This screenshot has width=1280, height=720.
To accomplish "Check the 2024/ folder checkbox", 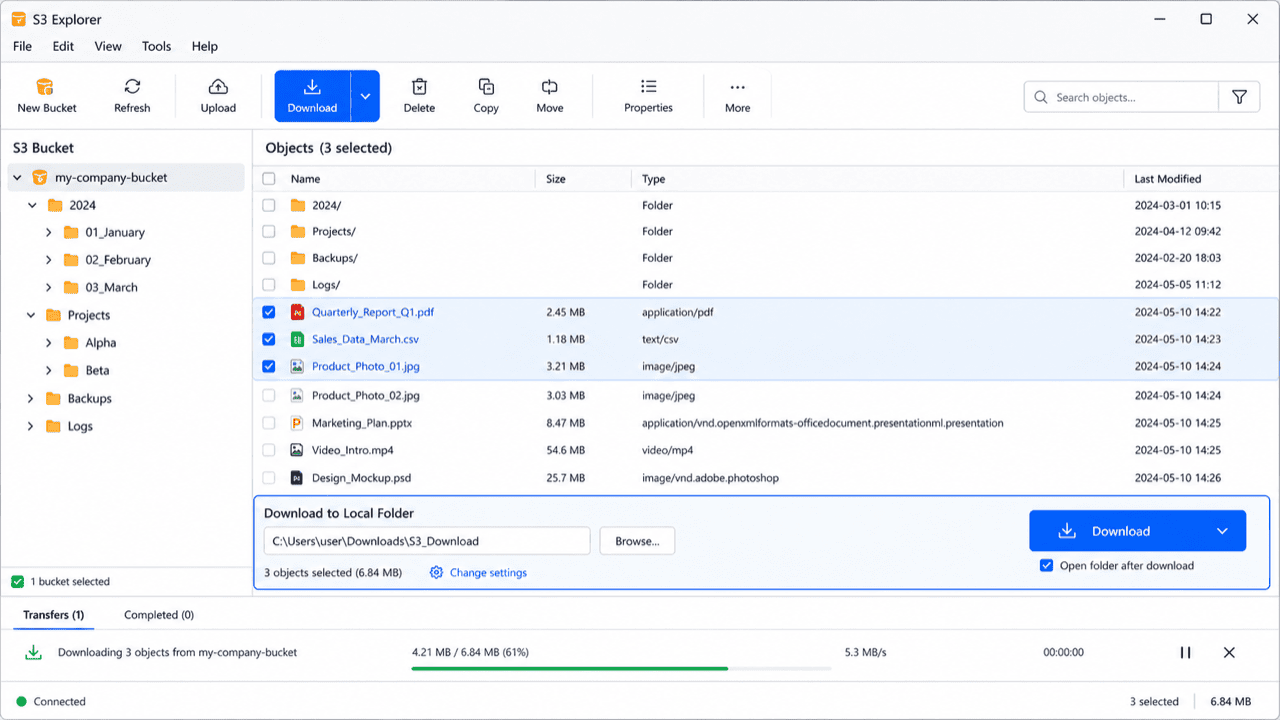I will (269, 205).
